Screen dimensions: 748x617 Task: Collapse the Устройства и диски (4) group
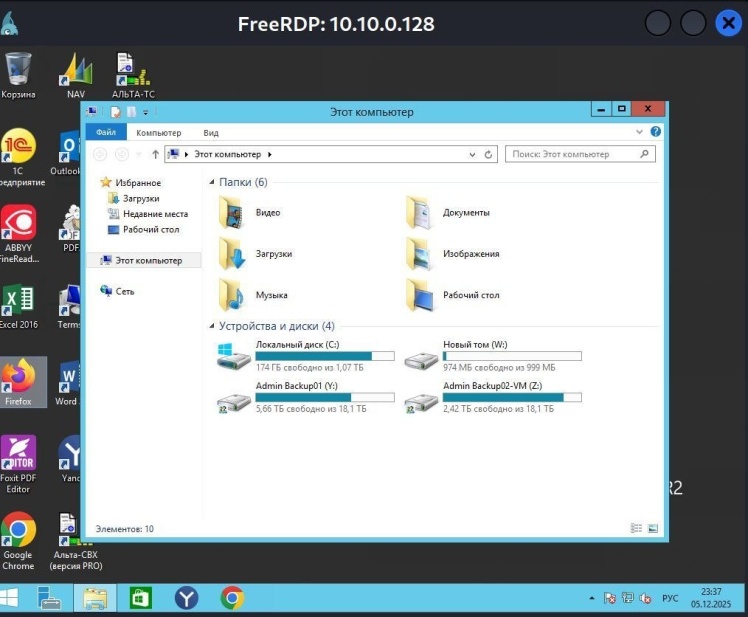(x=211, y=326)
